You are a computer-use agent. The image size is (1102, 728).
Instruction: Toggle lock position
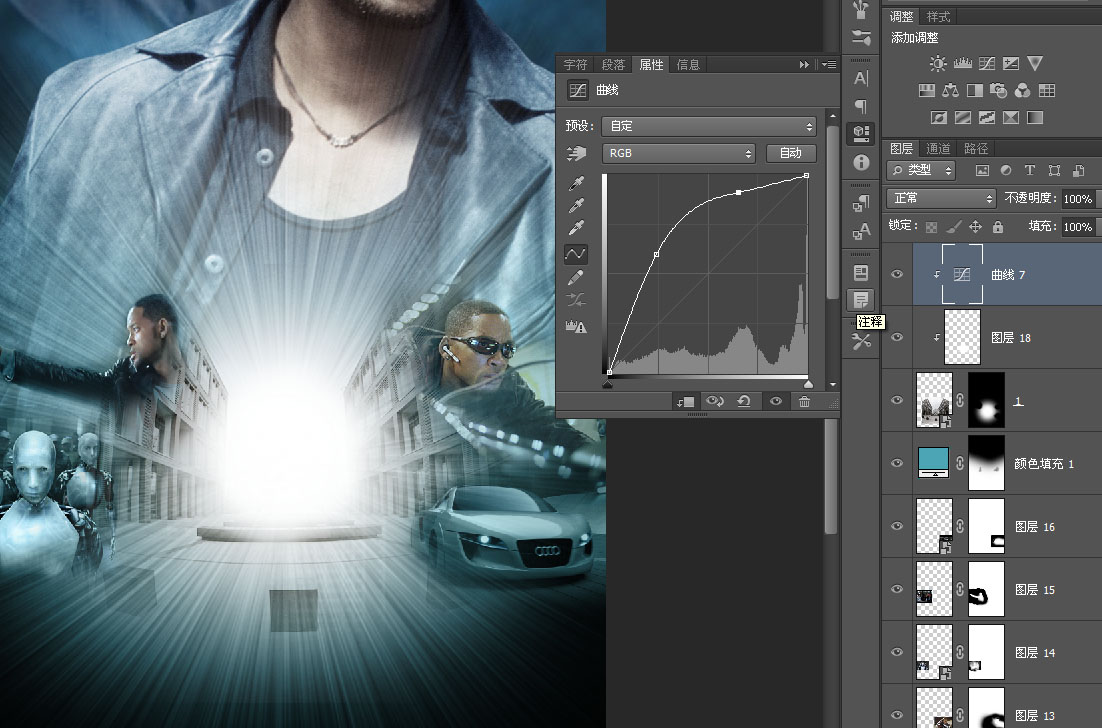coord(975,226)
